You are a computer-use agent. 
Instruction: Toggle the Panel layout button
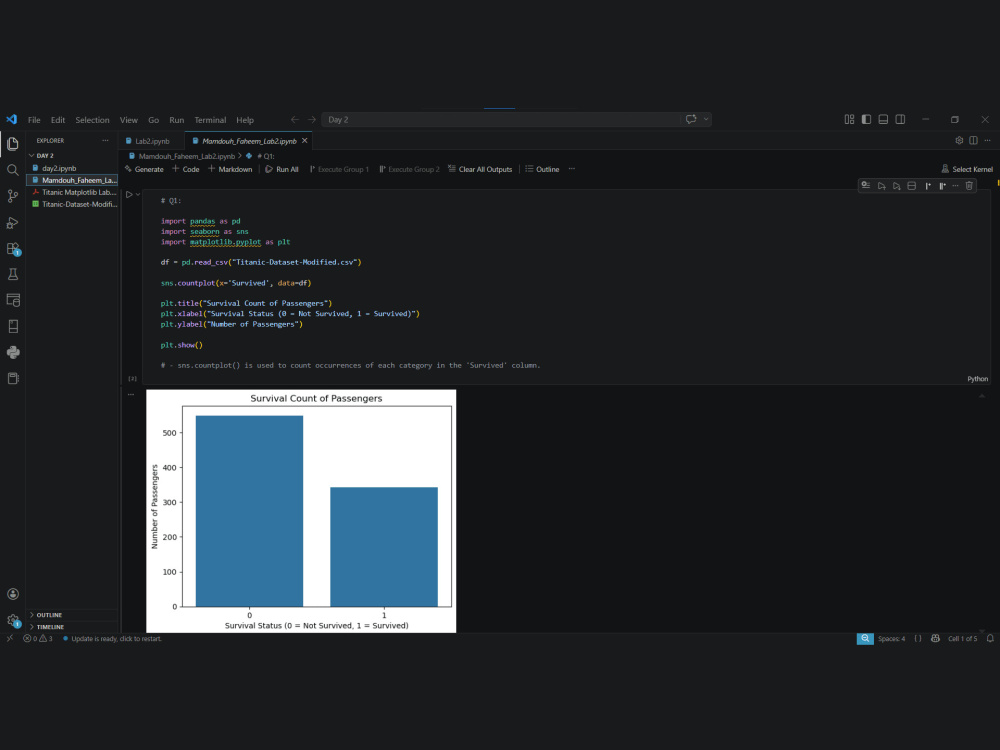pos(883,119)
